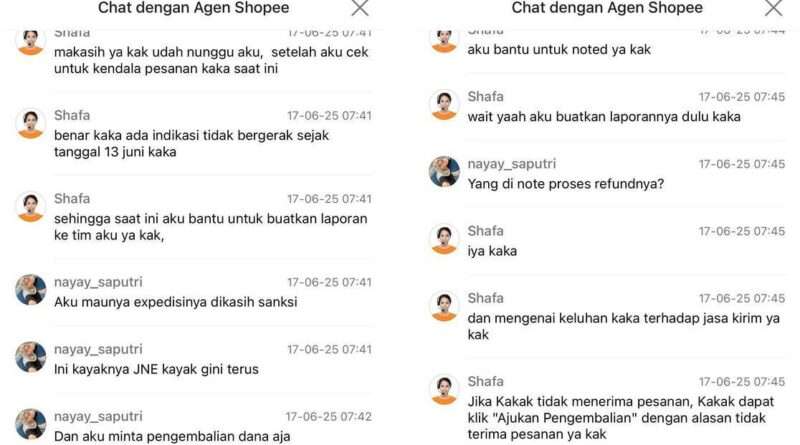Viewport: 800px width, 445px height.
Task: Tap Shafa's avatar beside 'benar kaka ada indikasi' message
Action: (x=31, y=123)
